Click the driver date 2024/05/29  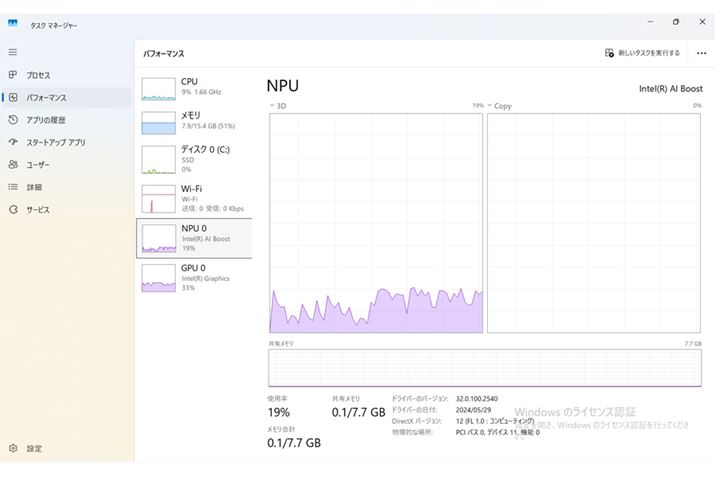(x=473, y=410)
